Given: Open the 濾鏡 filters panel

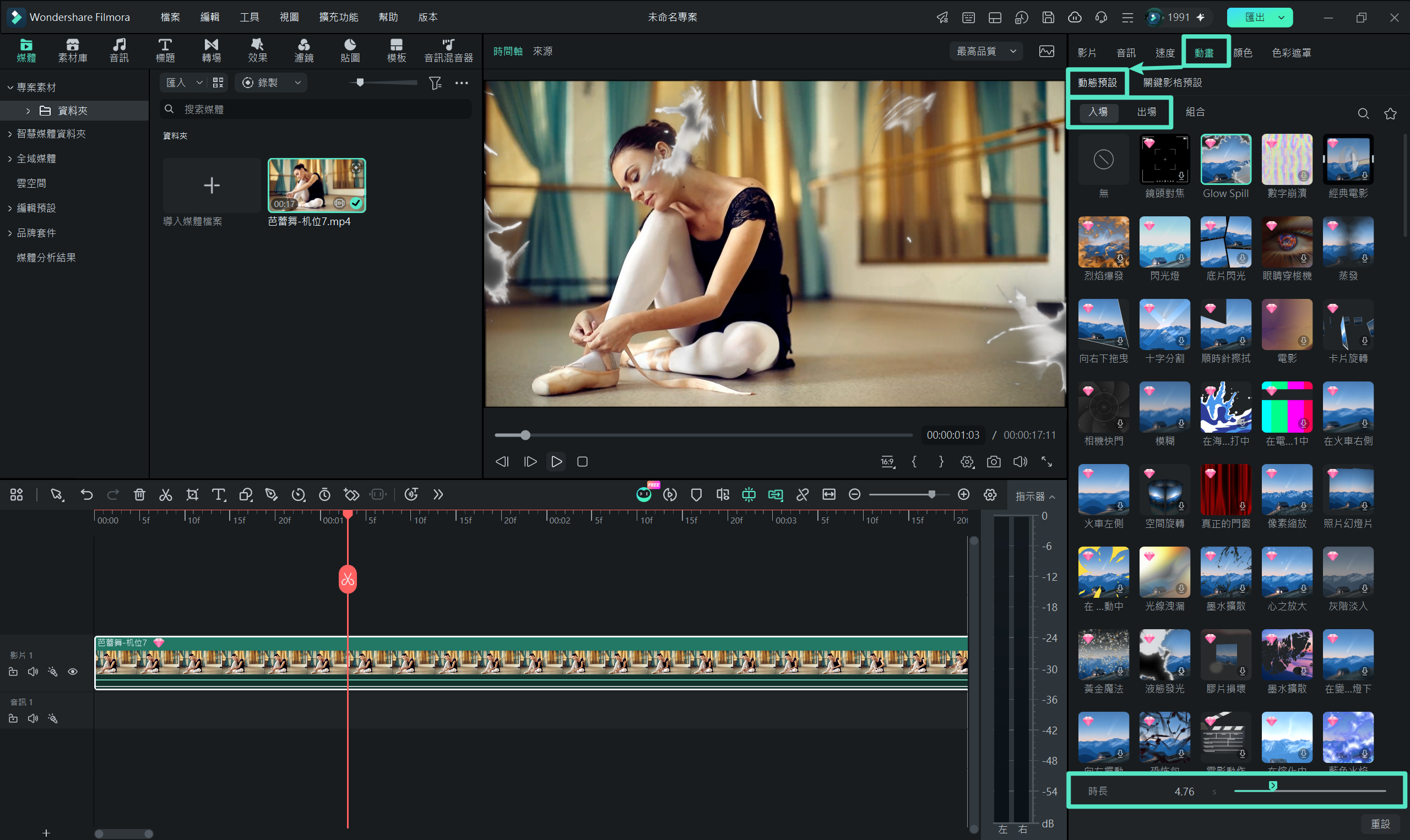Looking at the screenshot, I should (x=303, y=51).
